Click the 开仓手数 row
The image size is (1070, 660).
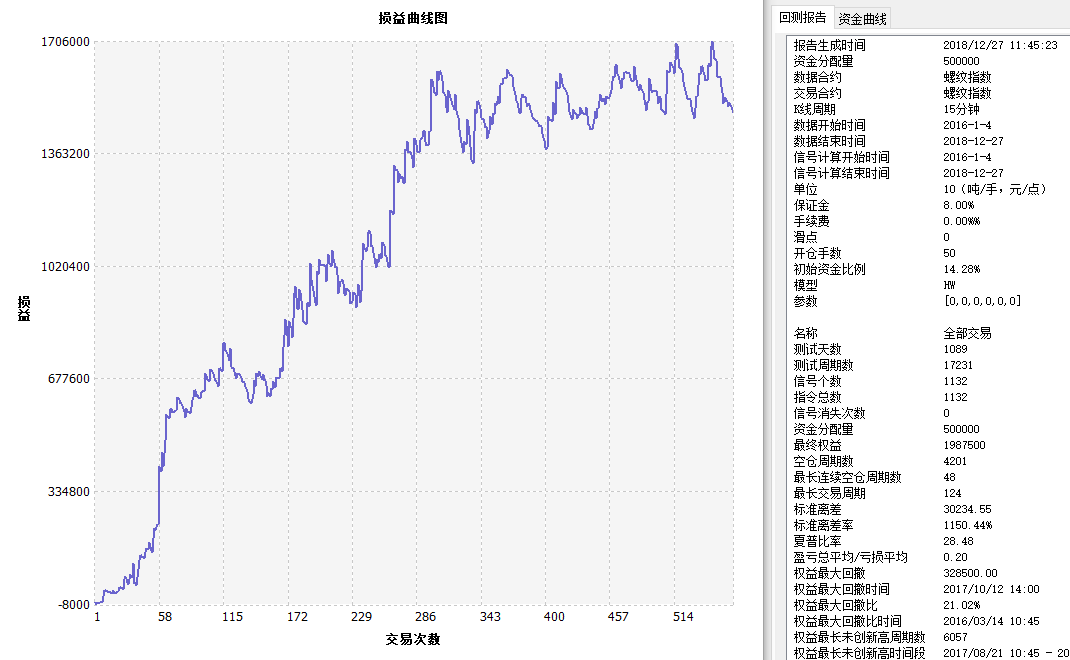[x=817, y=253]
